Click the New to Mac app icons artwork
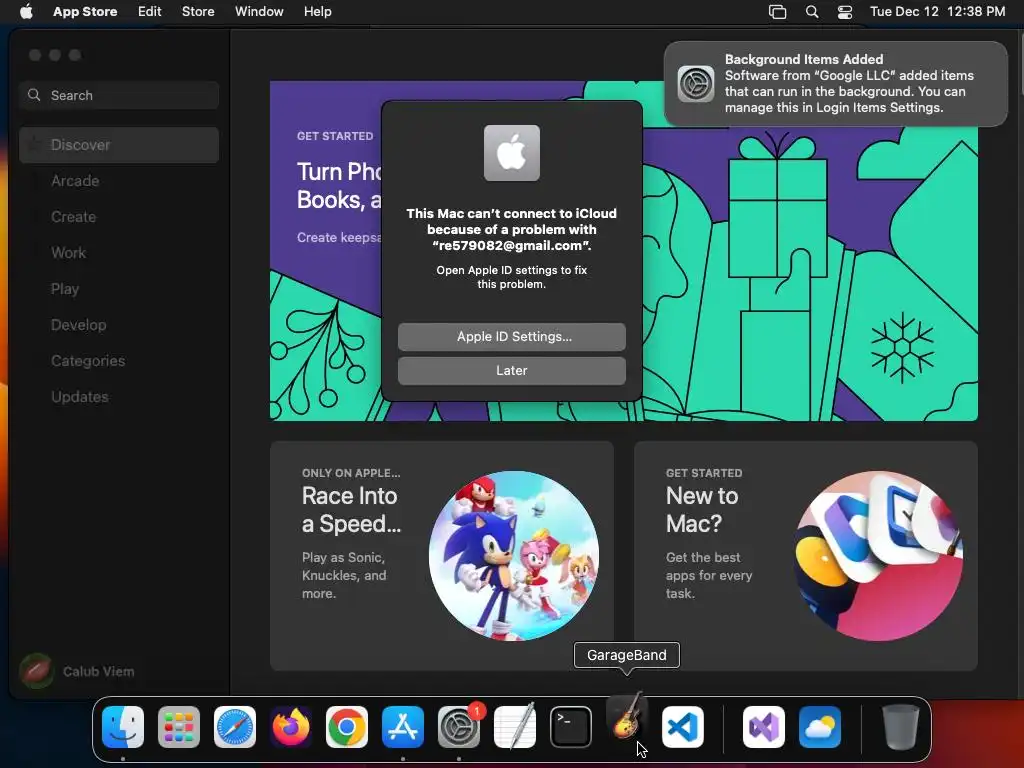The height and width of the screenshot is (768, 1024). [x=878, y=556]
